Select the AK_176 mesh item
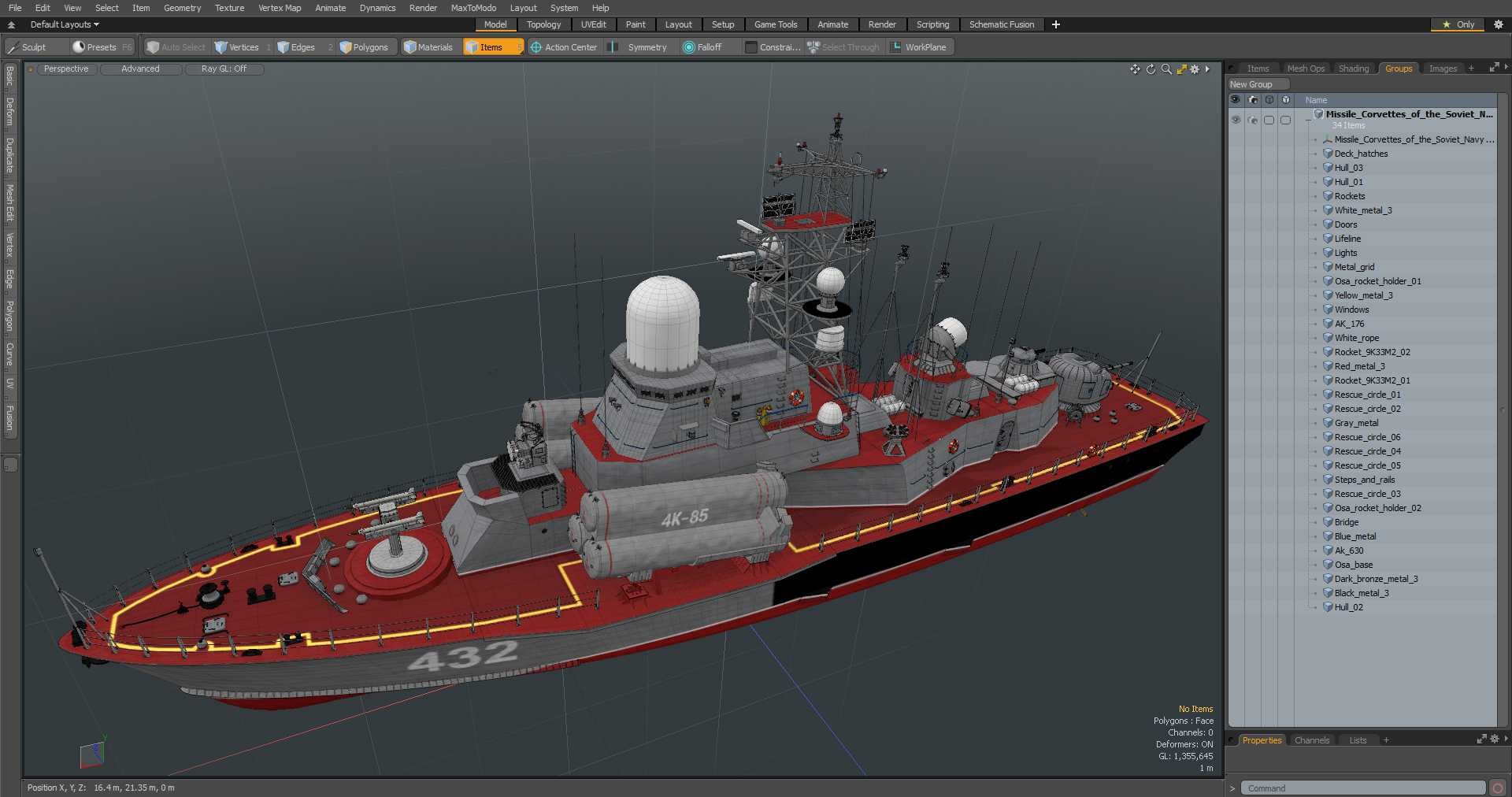 (1349, 324)
